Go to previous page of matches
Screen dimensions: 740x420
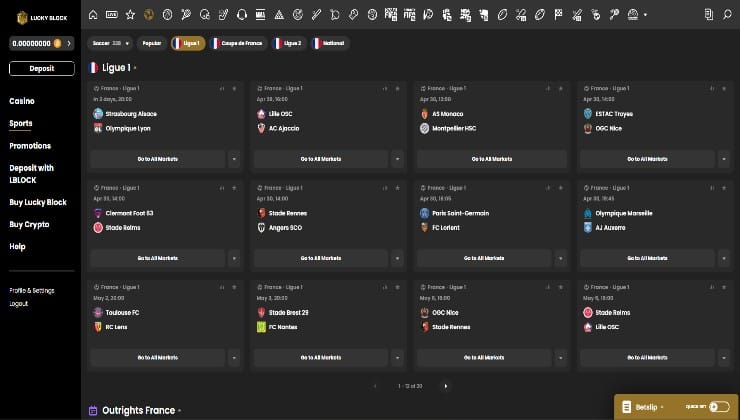pyautogui.click(x=375, y=386)
